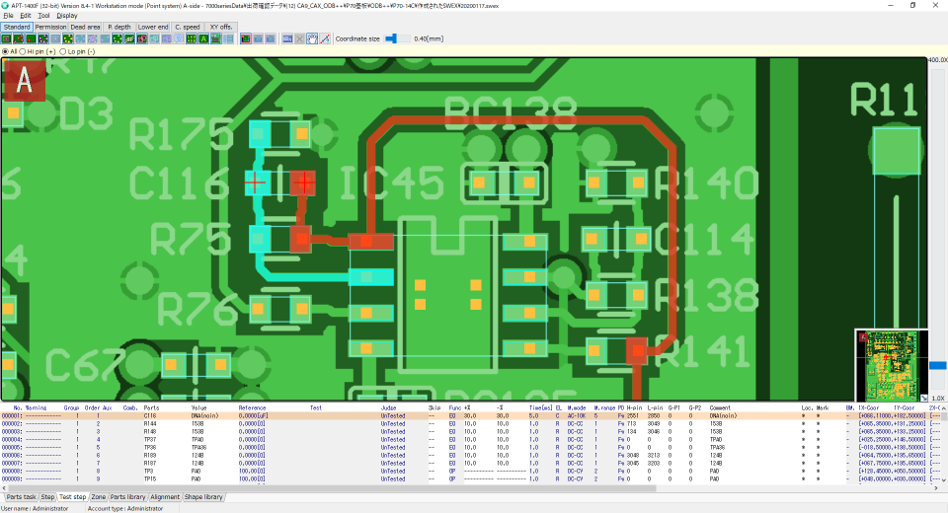
Task: Switch to the Standard toolbar tab
Action: coord(16,27)
